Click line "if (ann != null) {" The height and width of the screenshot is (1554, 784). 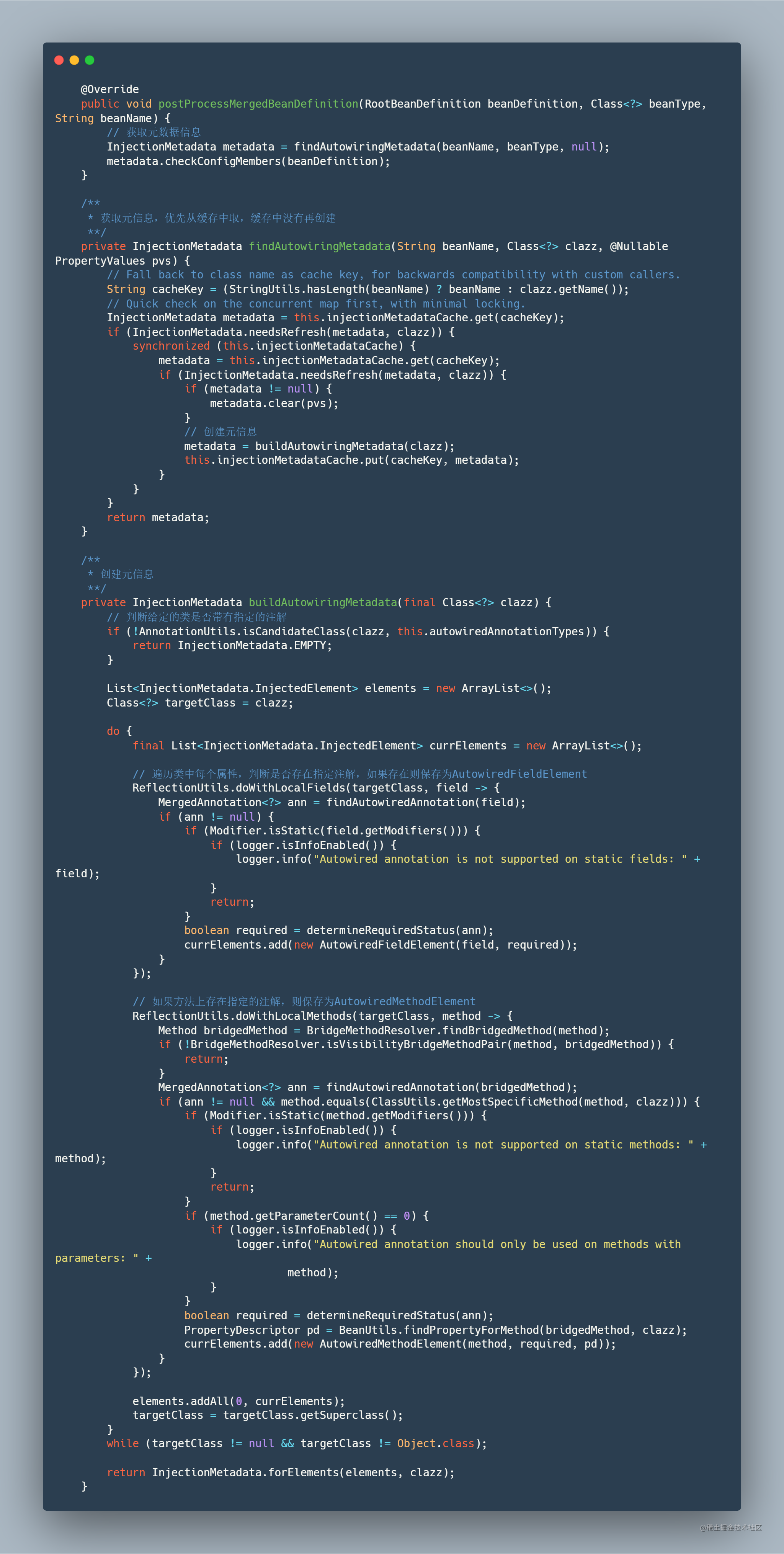tap(216, 816)
